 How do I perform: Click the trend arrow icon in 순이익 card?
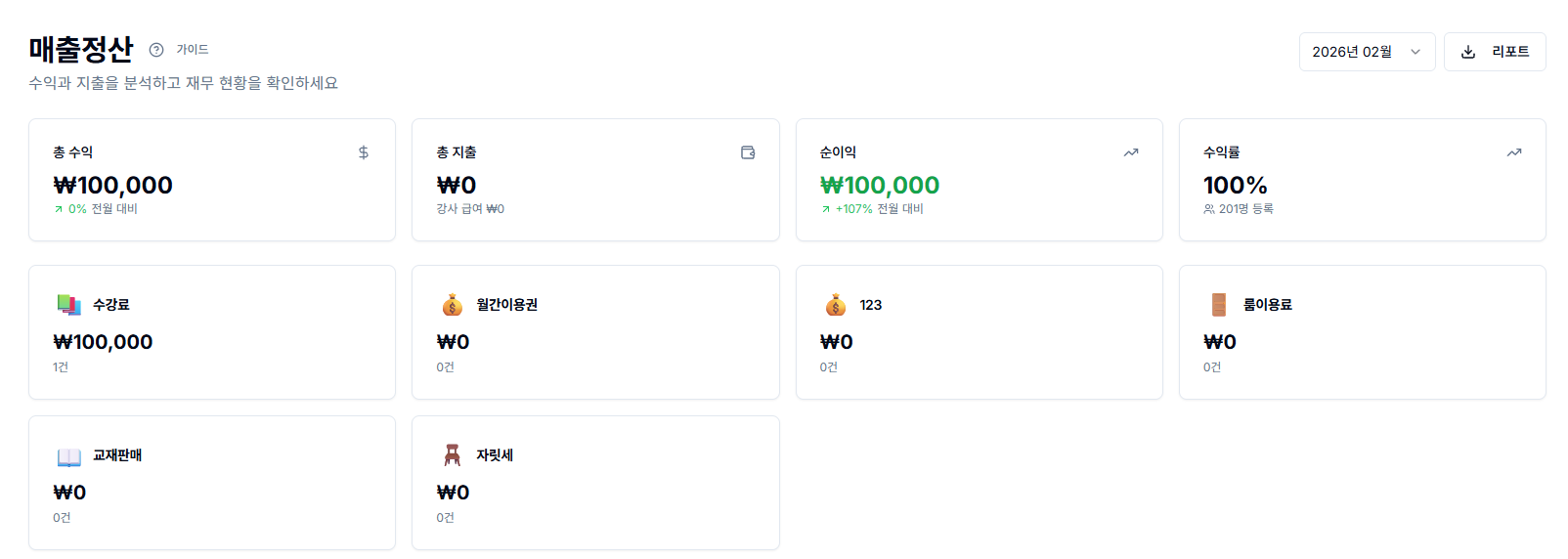coord(1131,152)
